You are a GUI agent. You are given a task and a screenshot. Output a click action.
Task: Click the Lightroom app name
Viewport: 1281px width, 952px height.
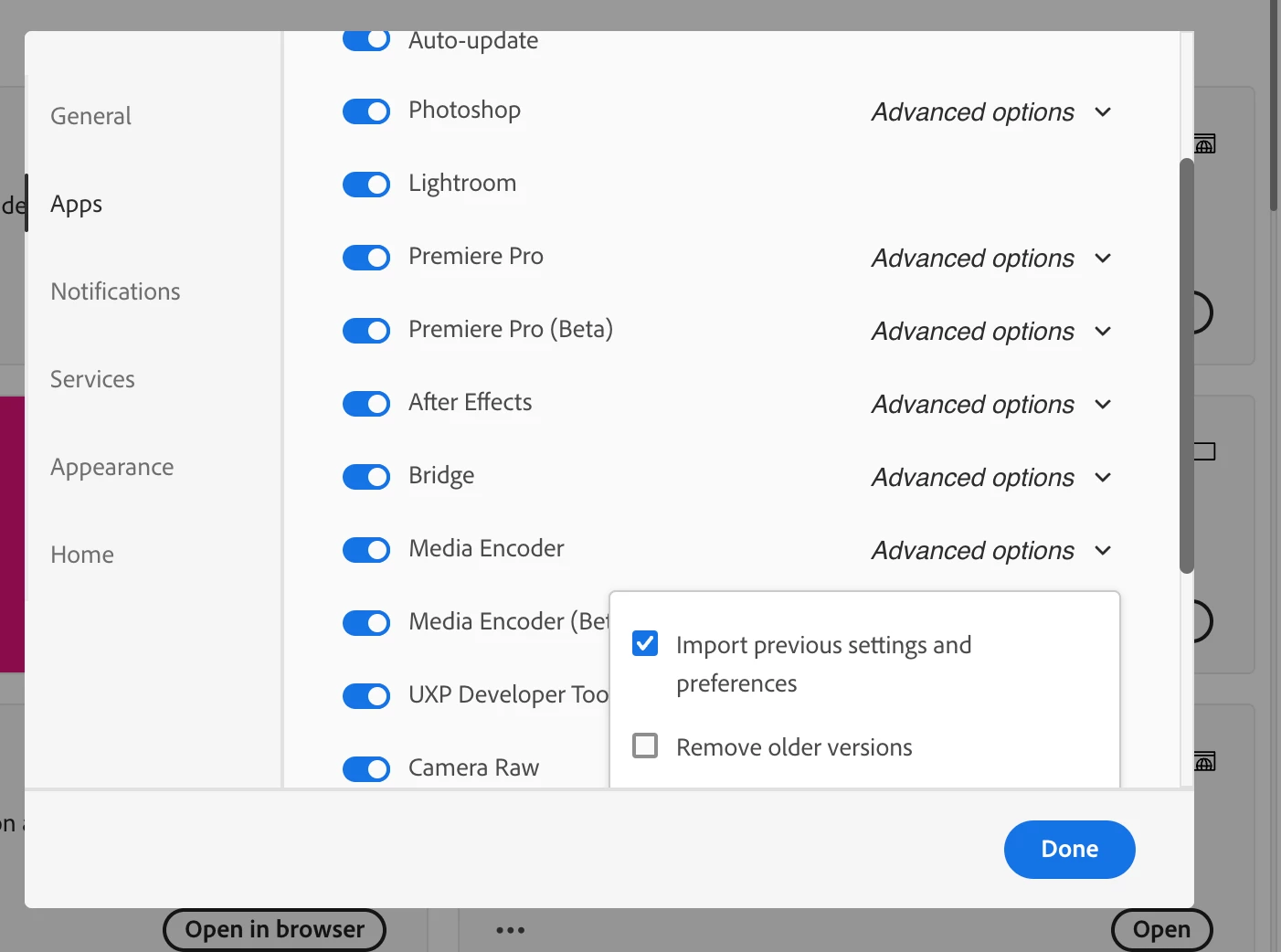point(462,184)
